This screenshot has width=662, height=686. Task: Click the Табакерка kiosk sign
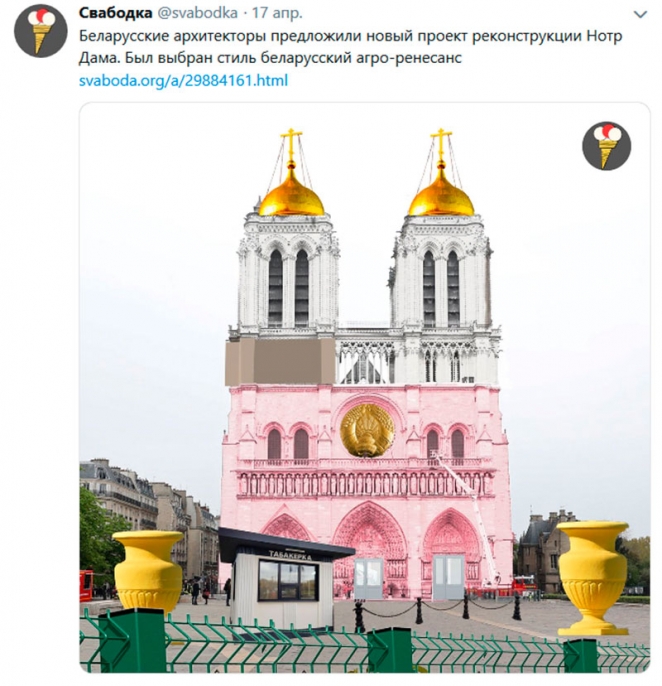(290, 555)
